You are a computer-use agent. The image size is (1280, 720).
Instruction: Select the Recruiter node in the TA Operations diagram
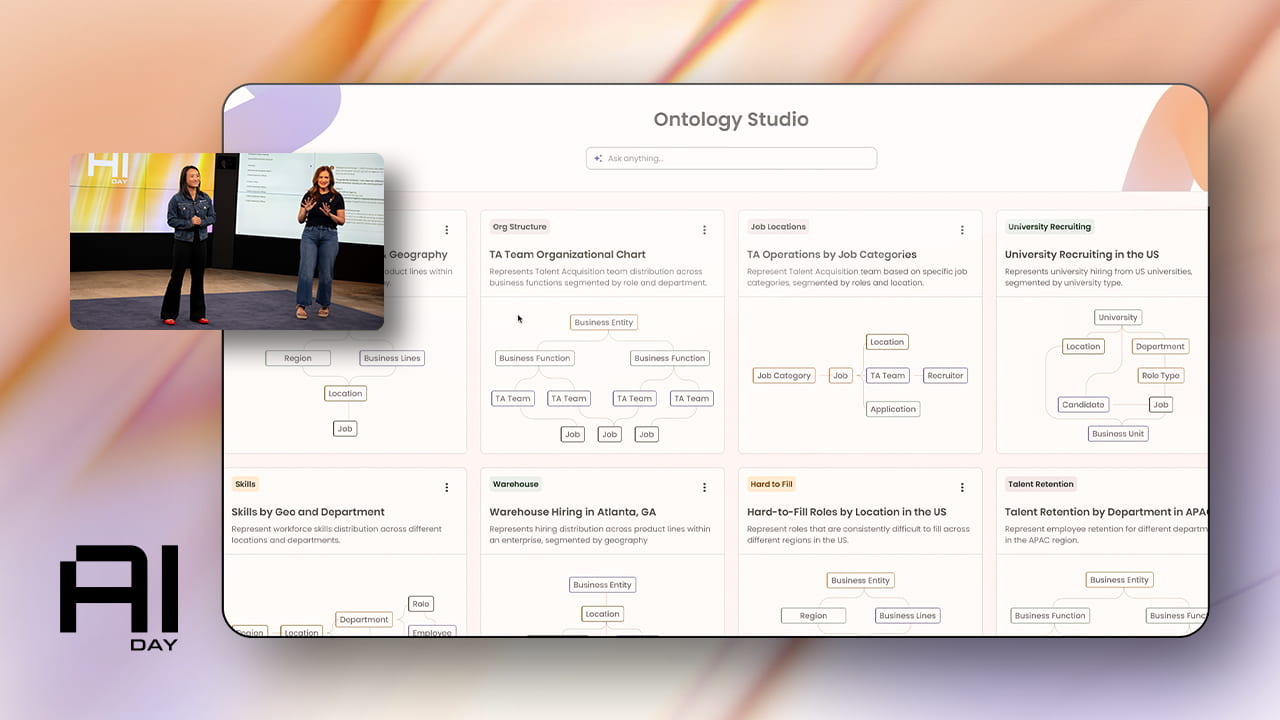click(945, 376)
